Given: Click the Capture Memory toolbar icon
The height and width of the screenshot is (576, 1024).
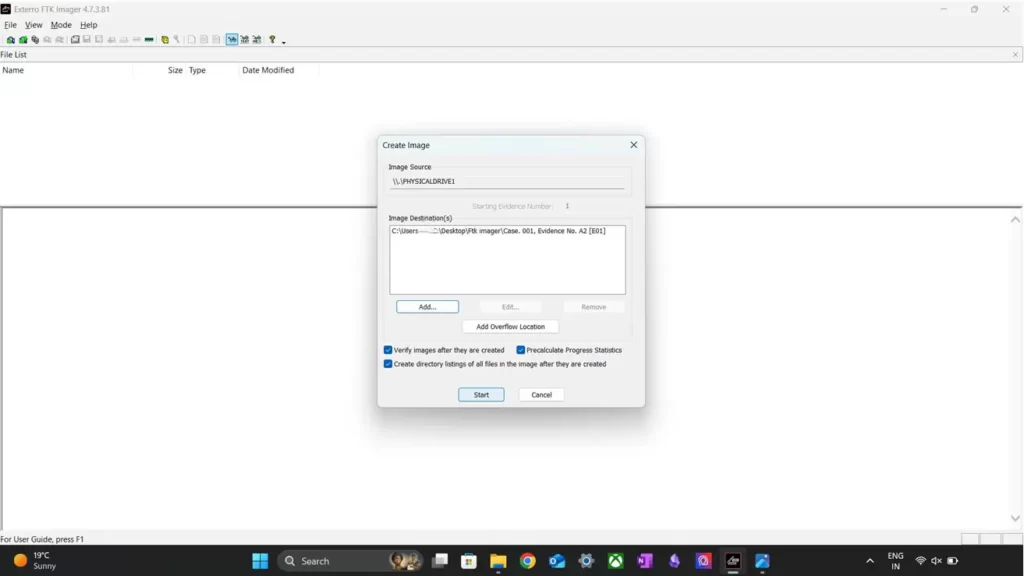Looking at the screenshot, I should [x=149, y=40].
